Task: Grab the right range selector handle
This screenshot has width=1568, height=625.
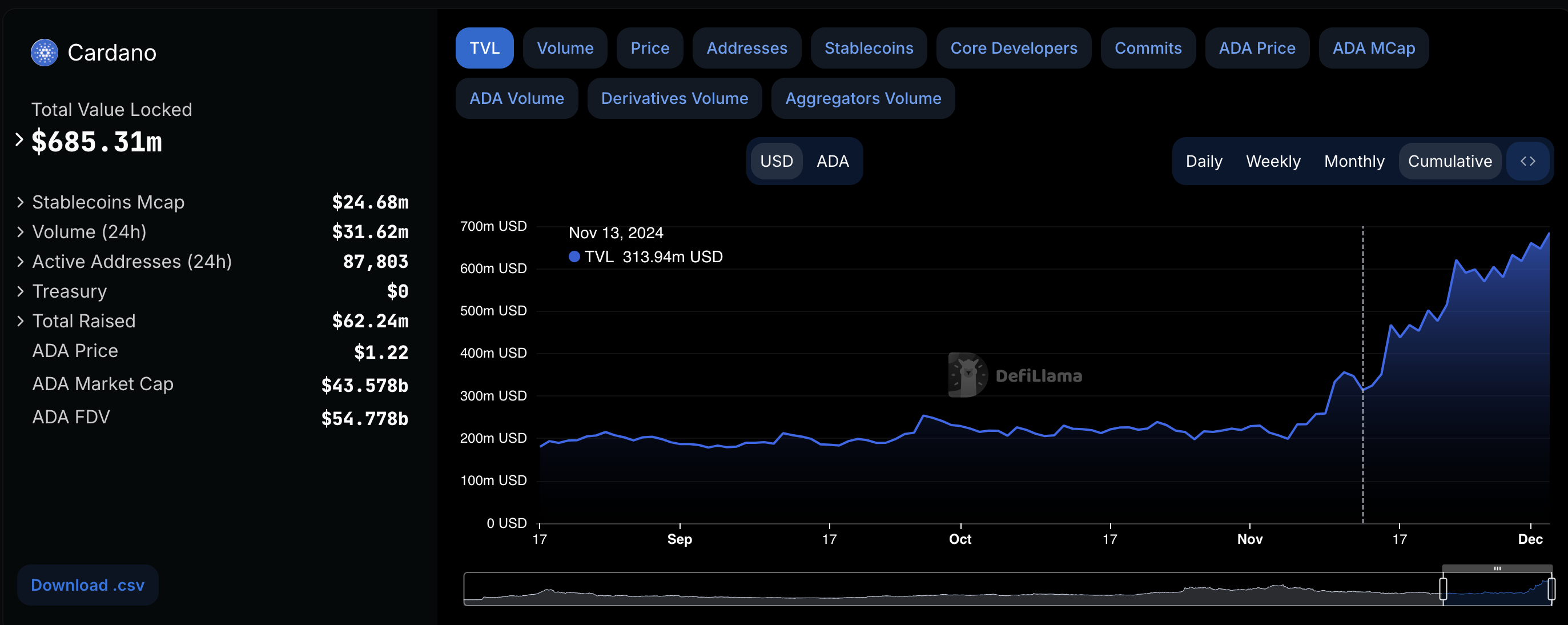Action: (1551, 589)
